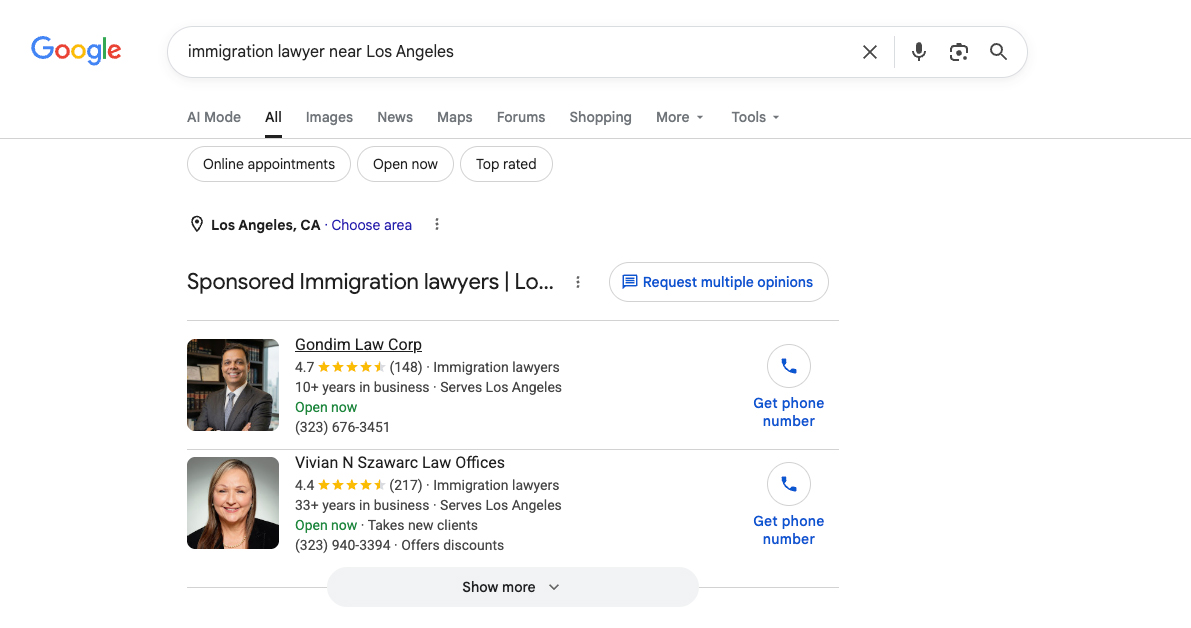This screenshot has height=628, width=1191.
Task: Click the Offers discounts text
Action: click(453, 545)
